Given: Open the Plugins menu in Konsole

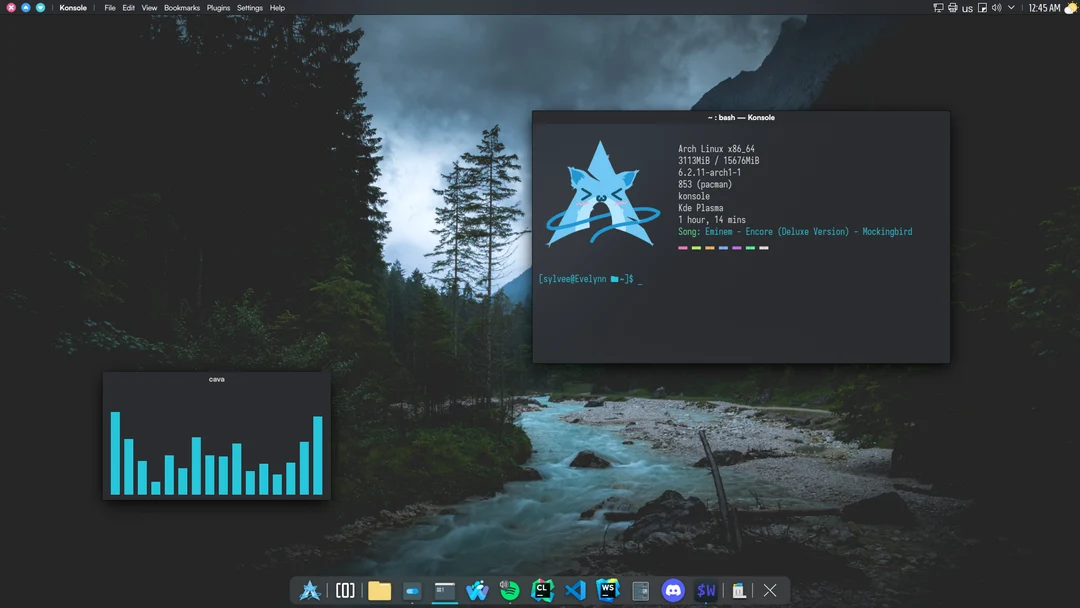Looking at the screenshot, I should coord(217,7).
